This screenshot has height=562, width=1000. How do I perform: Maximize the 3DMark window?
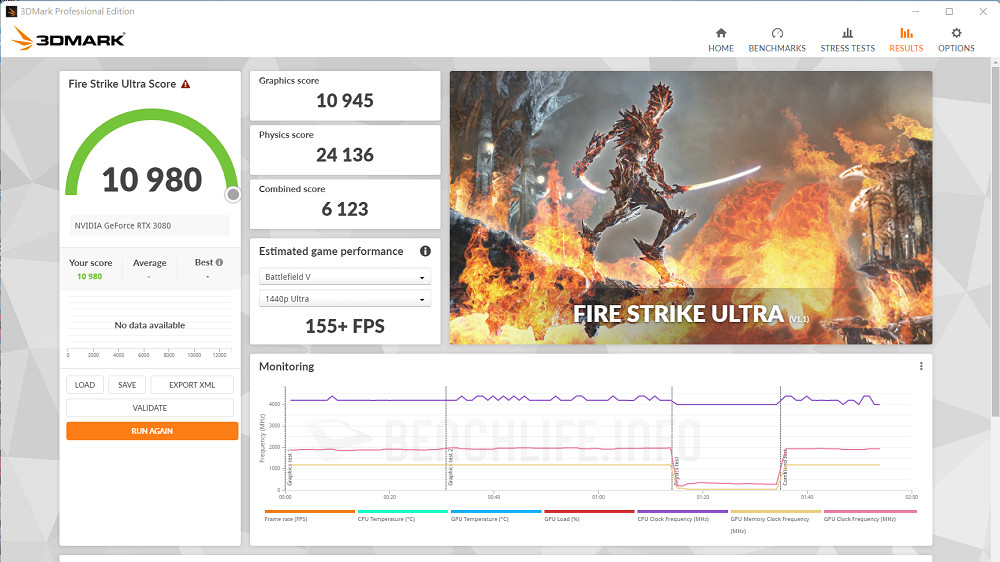[x=949, y=11]
